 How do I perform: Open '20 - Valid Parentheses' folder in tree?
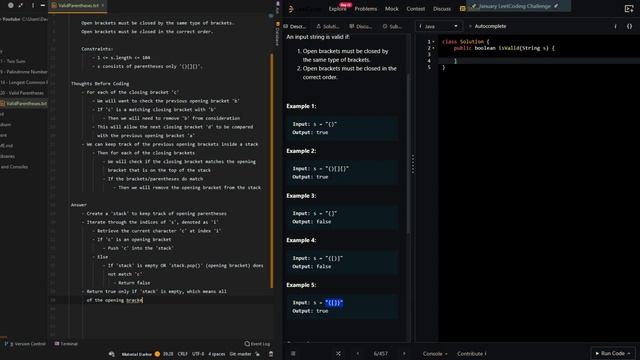coord(22,93)
